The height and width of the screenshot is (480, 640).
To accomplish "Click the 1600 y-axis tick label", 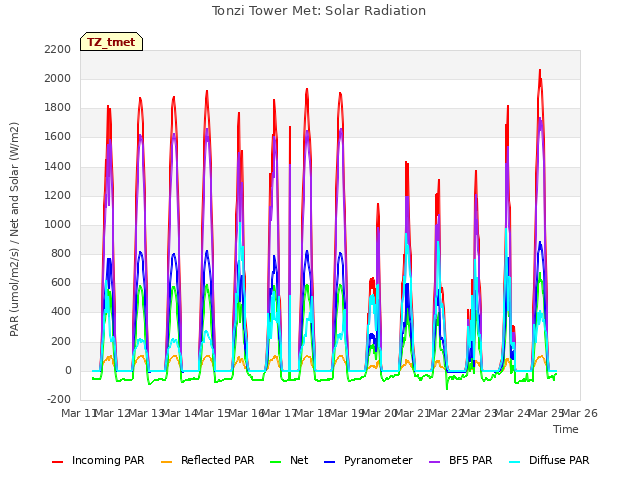I will 58,137.
